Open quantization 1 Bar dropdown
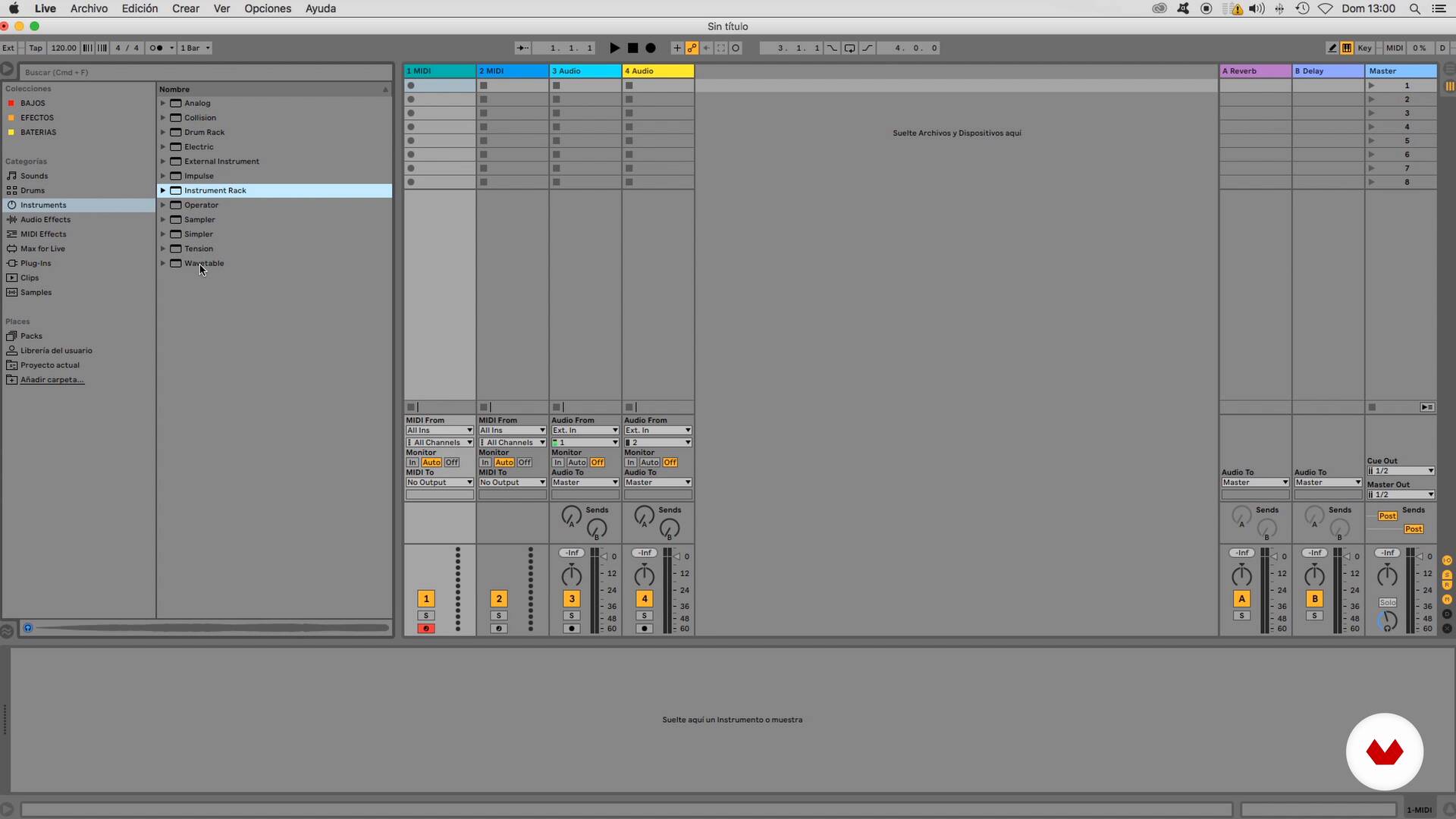 (195, 48)
